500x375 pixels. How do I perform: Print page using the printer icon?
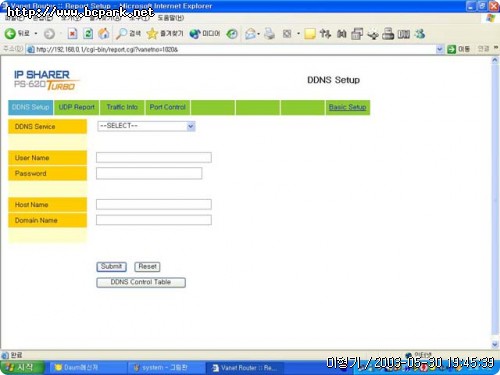click(x=269, y=34)
